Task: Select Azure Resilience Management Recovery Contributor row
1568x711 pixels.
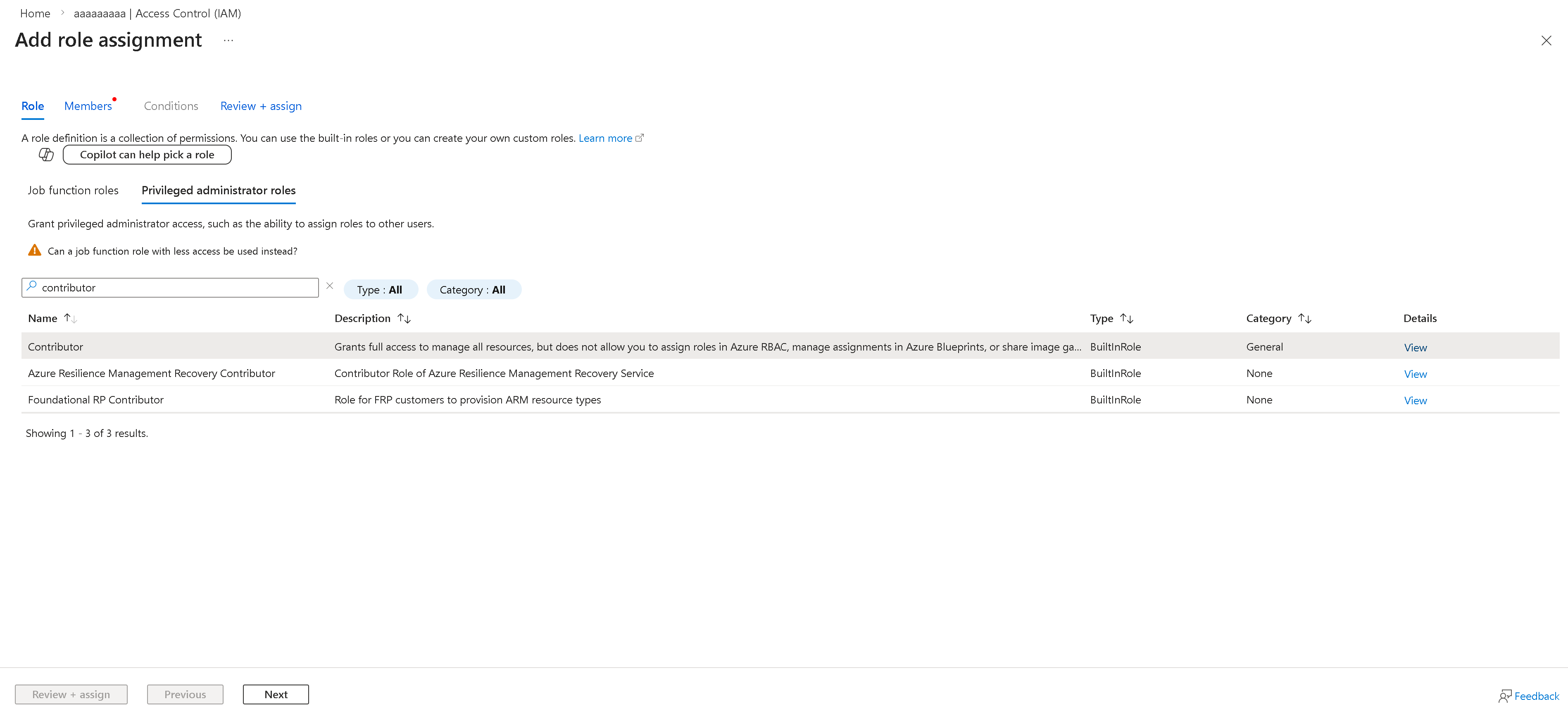Action: point(790,373)
